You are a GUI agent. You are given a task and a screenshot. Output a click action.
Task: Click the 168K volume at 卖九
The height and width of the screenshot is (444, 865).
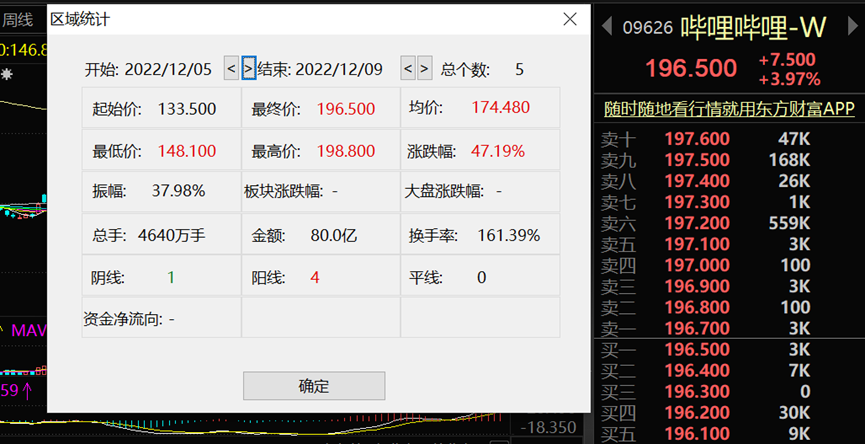(789, 160)
